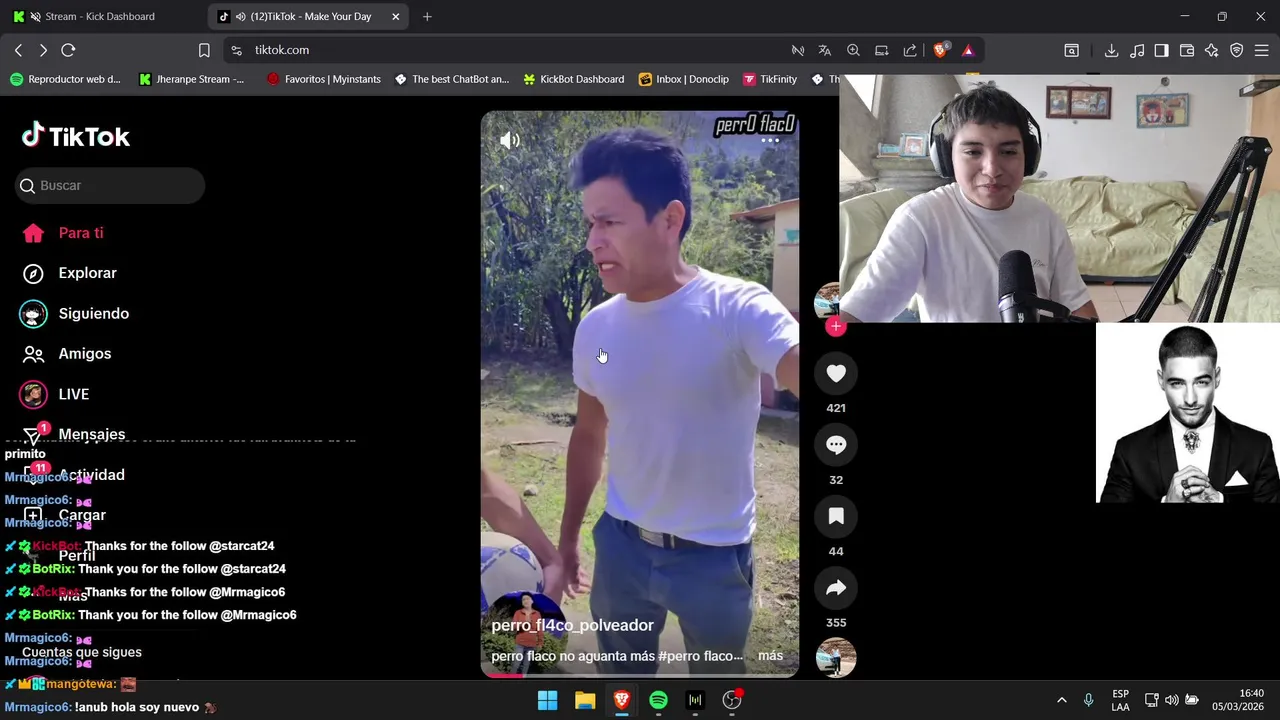Share the video via arrow icon

[836, 588]
